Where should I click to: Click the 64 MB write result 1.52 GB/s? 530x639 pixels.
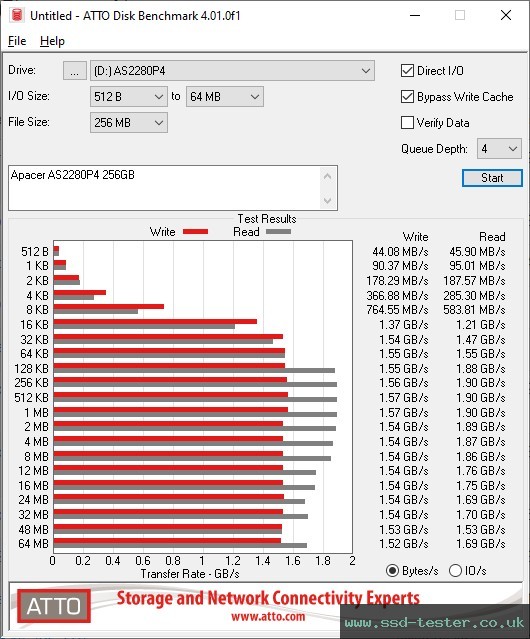(404, 544)
